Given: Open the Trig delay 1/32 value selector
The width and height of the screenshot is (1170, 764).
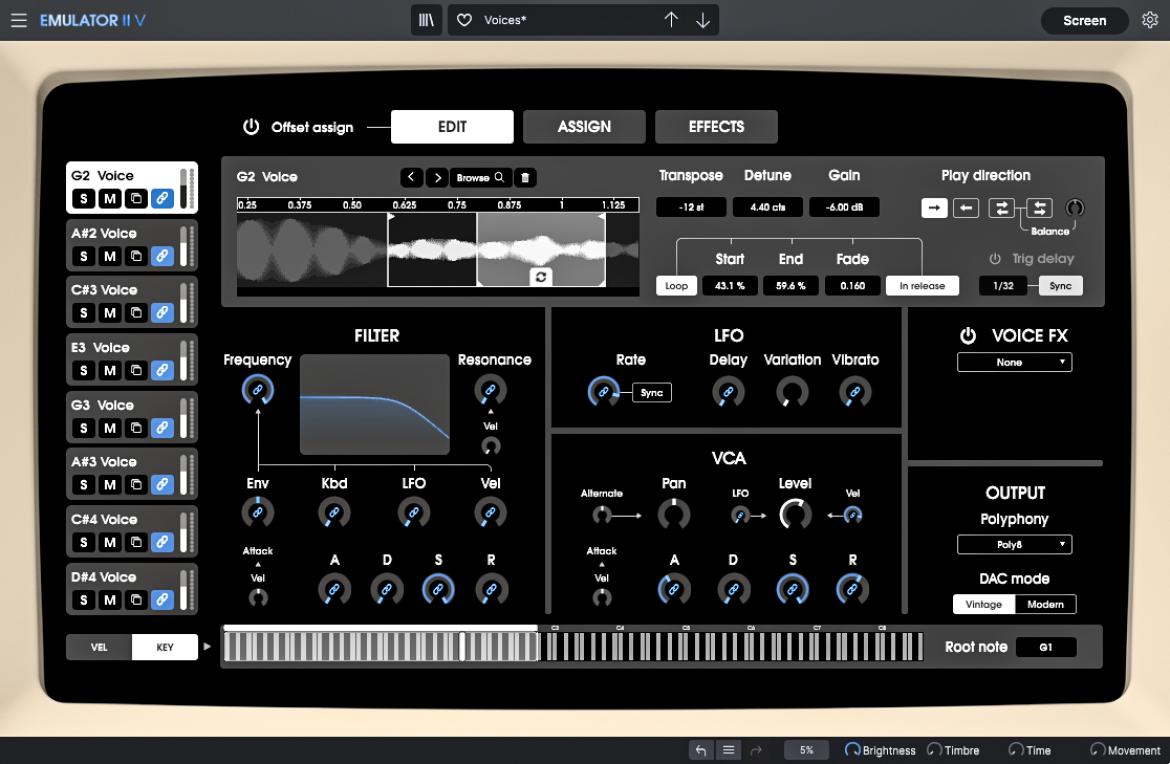Looking at the screenshot, I should click(1004, 286).
